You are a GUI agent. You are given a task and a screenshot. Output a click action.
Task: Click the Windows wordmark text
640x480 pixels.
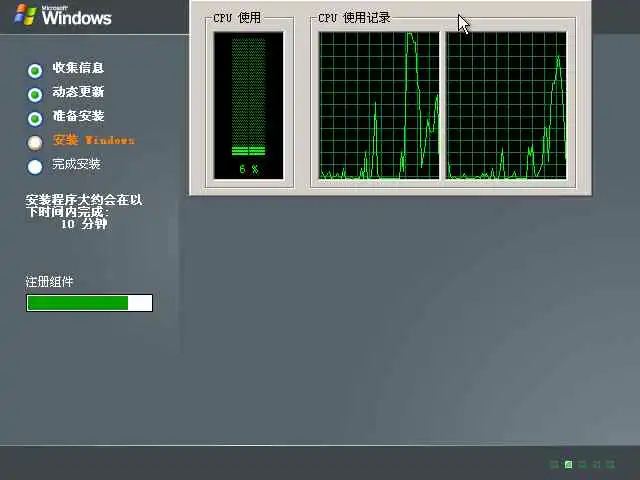point(76,17)
